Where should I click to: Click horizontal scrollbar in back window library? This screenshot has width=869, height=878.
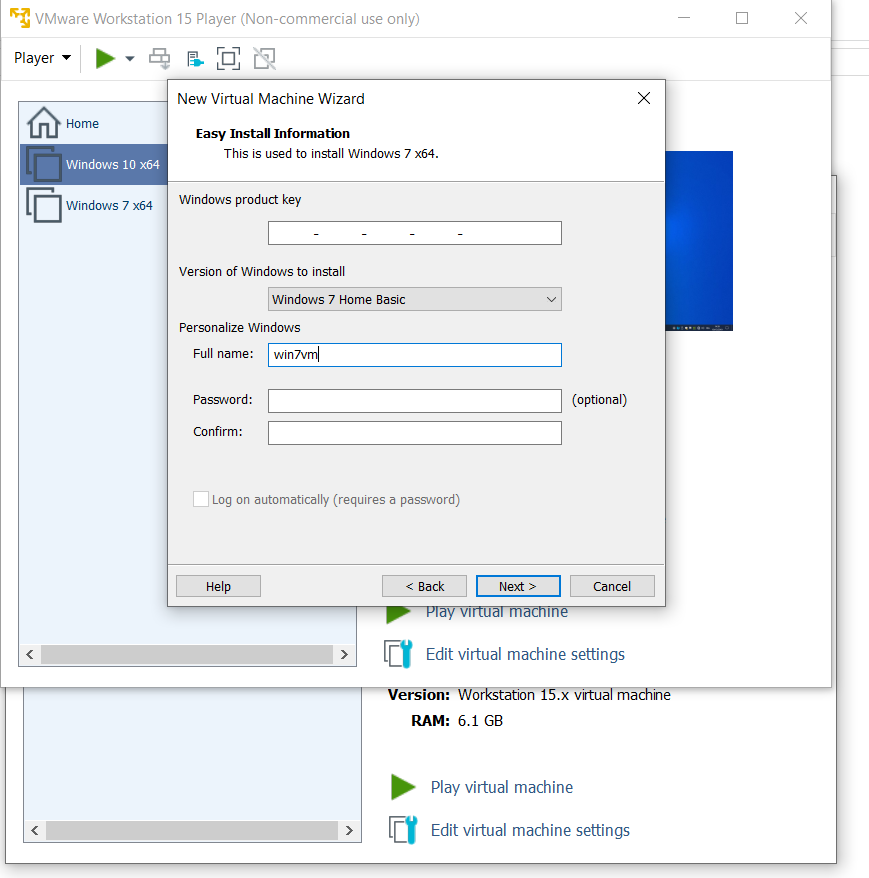click(192, 830)
